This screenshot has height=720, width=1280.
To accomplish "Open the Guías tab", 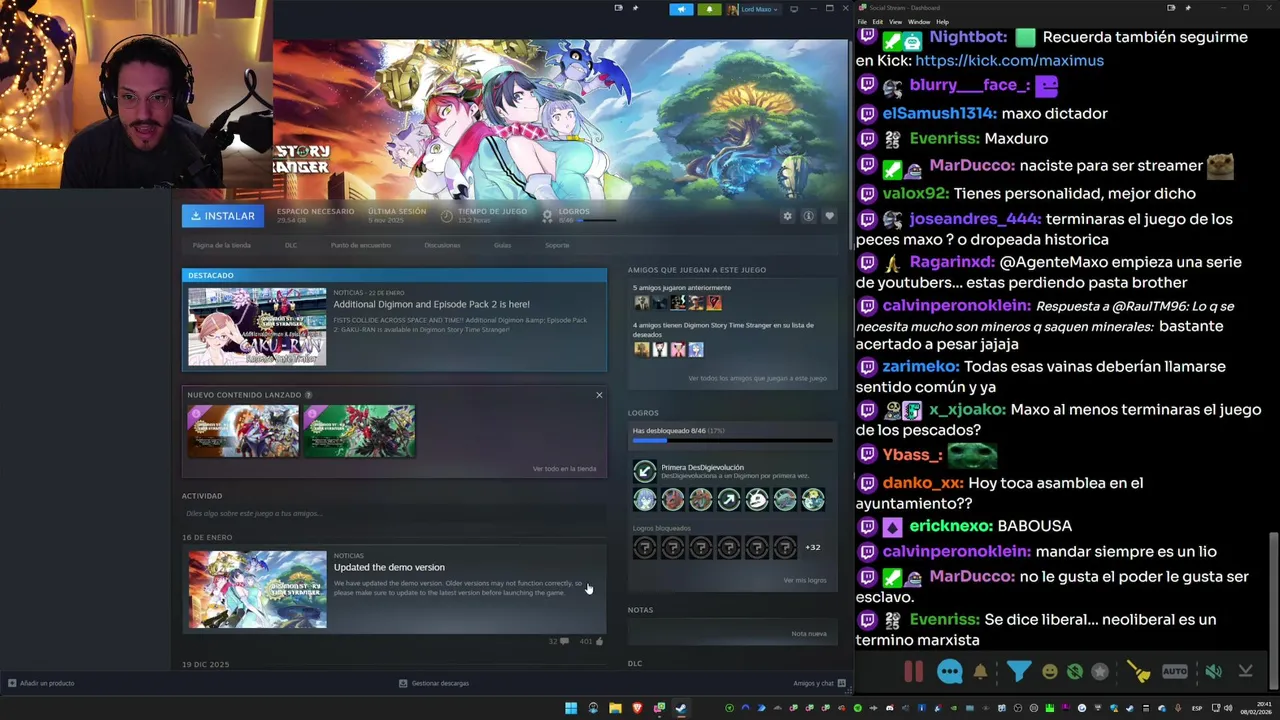I will (x=502, y=245).
